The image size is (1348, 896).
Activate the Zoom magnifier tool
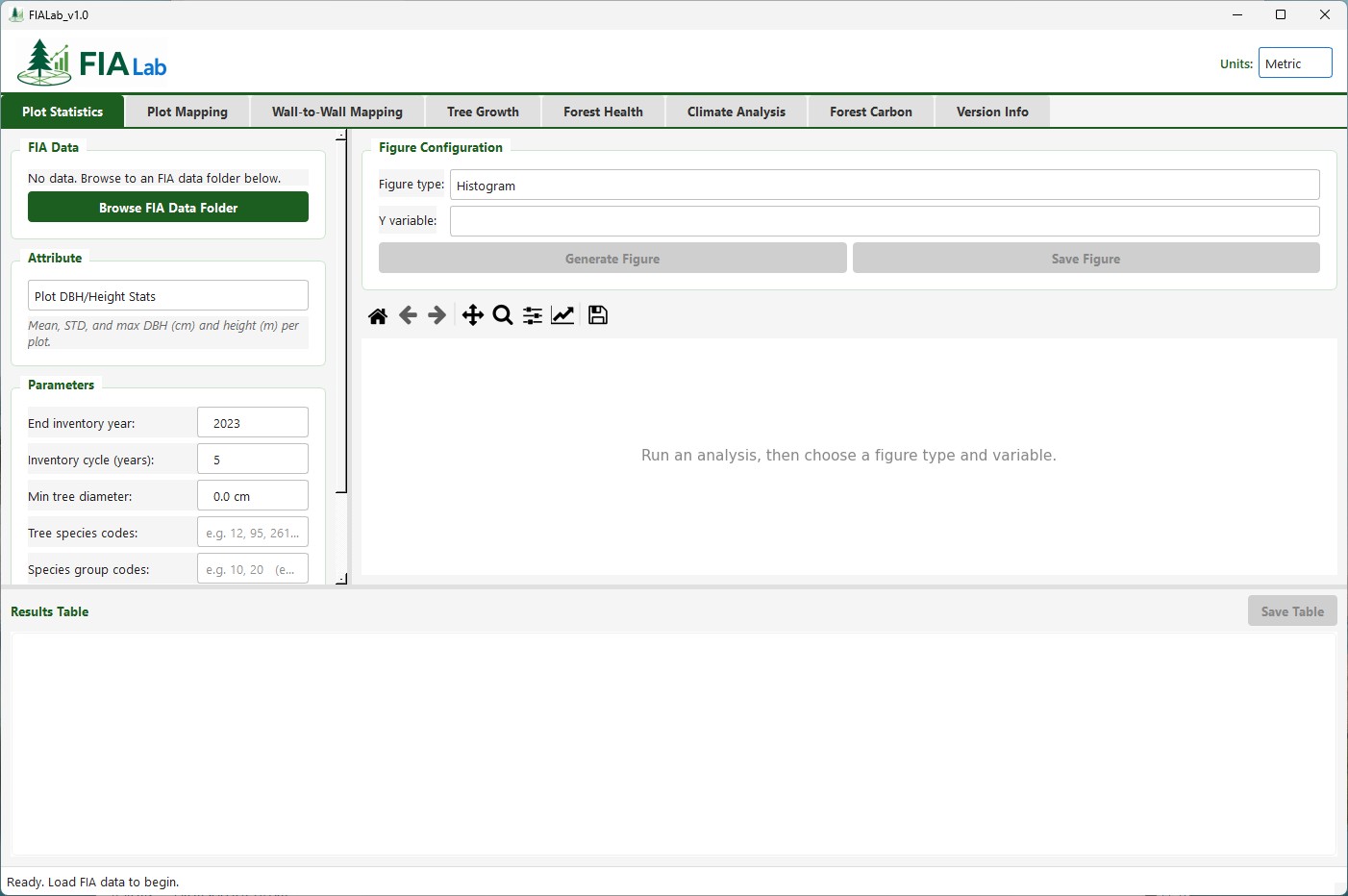click(x=503, y=315)
